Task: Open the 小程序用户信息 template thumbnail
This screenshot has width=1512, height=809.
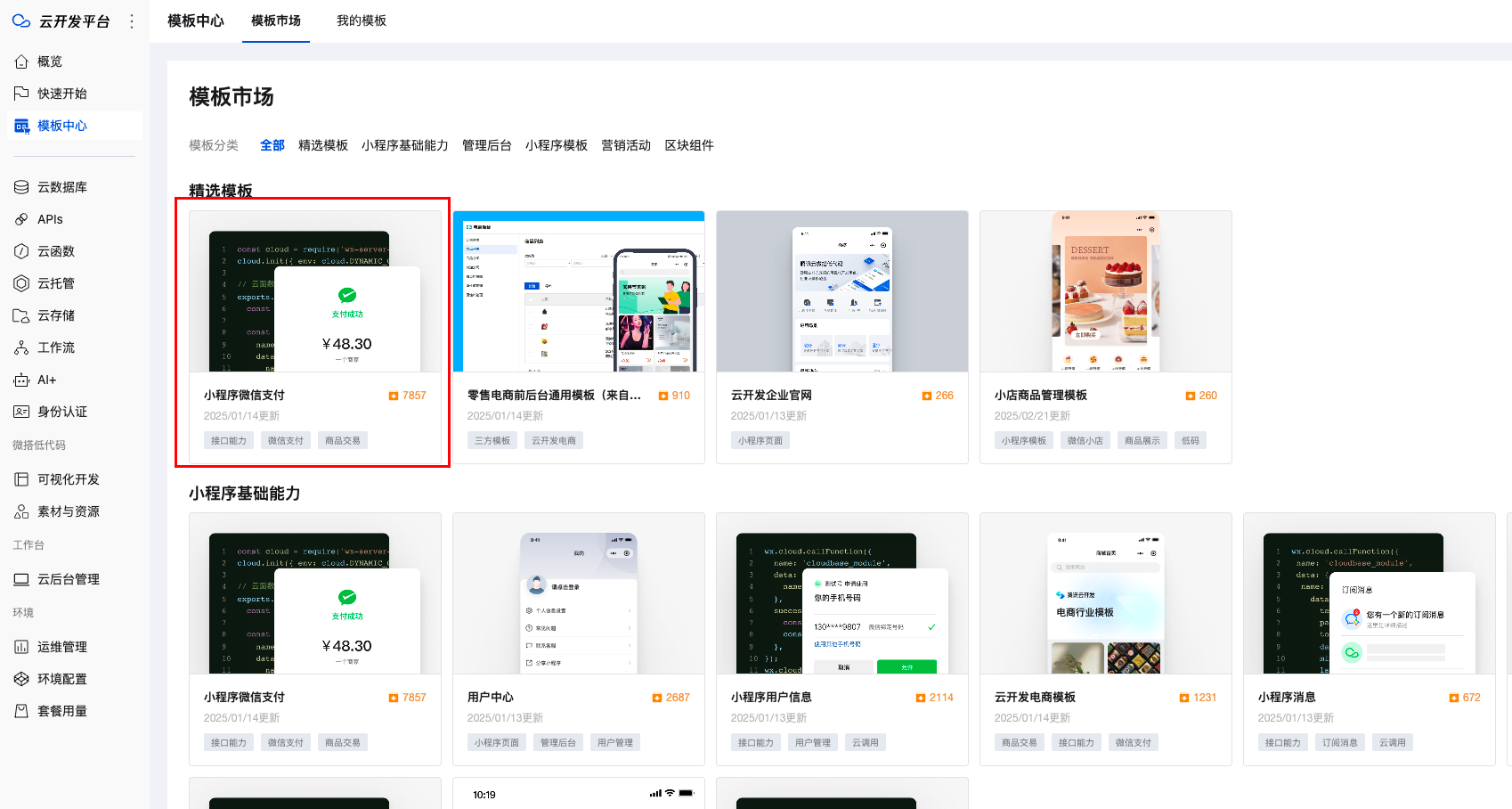Action: 842,593
